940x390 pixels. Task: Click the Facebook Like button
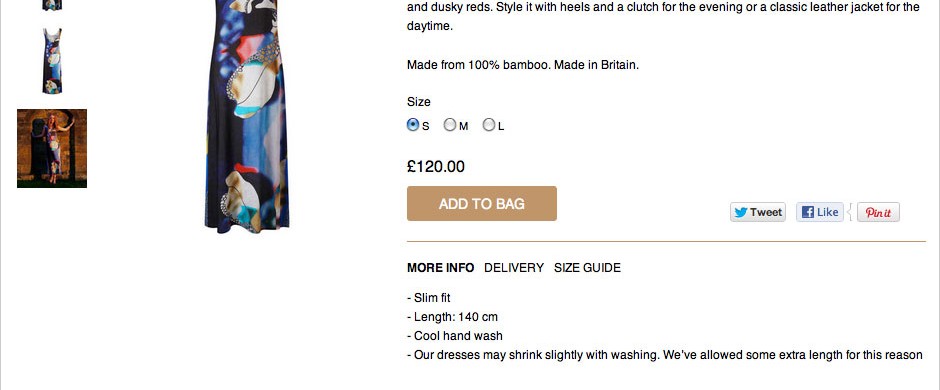click(x=820, y=212)
